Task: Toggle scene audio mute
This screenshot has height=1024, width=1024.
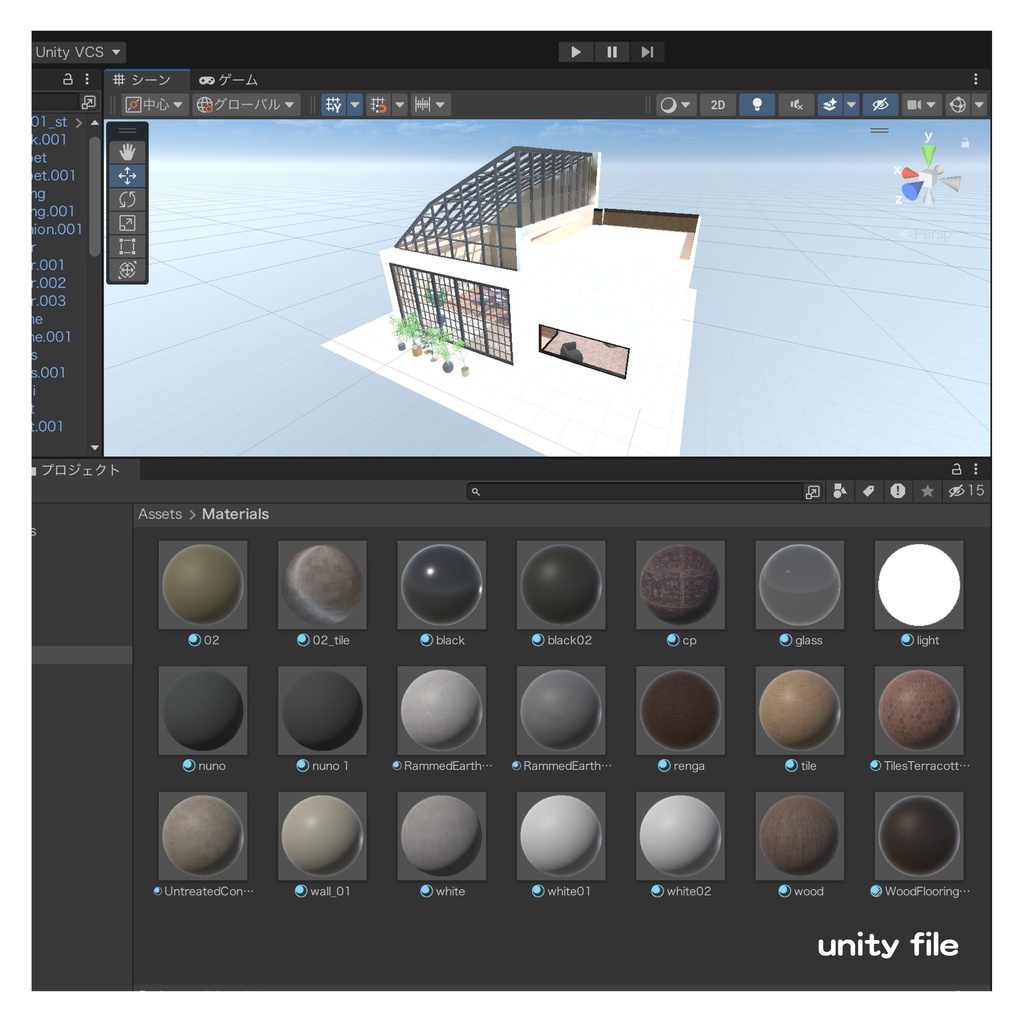Action: 796,104
